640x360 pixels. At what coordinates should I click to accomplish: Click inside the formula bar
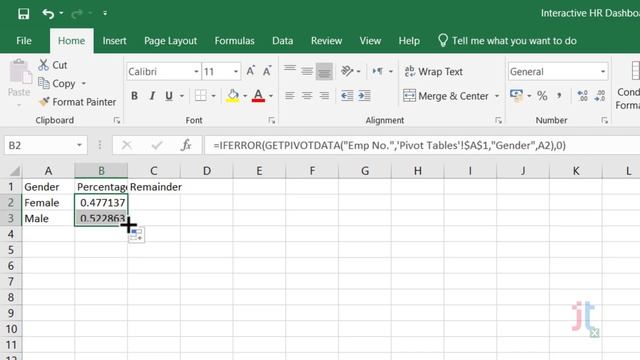[422, 145]
